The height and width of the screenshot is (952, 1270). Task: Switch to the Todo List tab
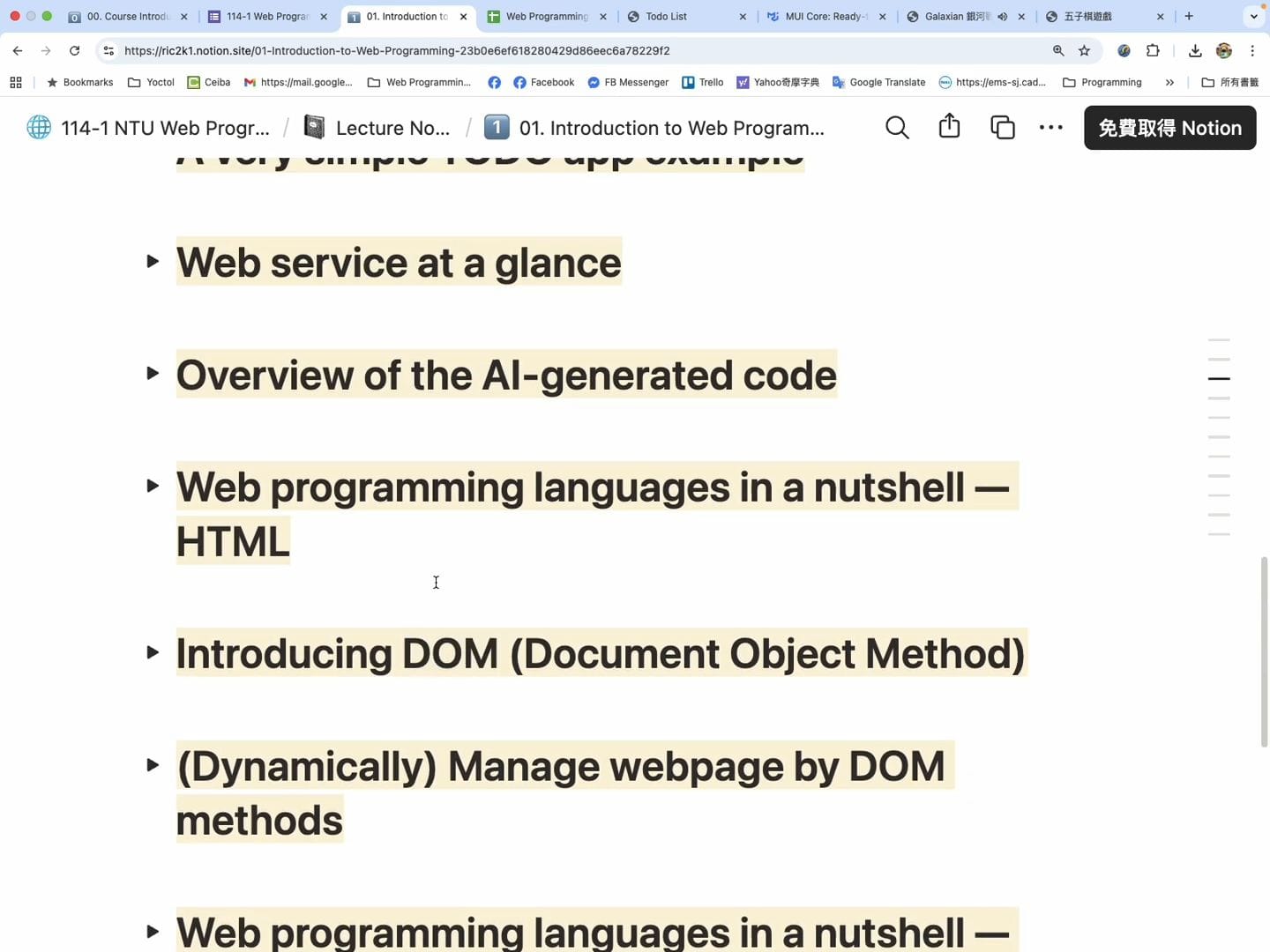click(x=679, y=17)
